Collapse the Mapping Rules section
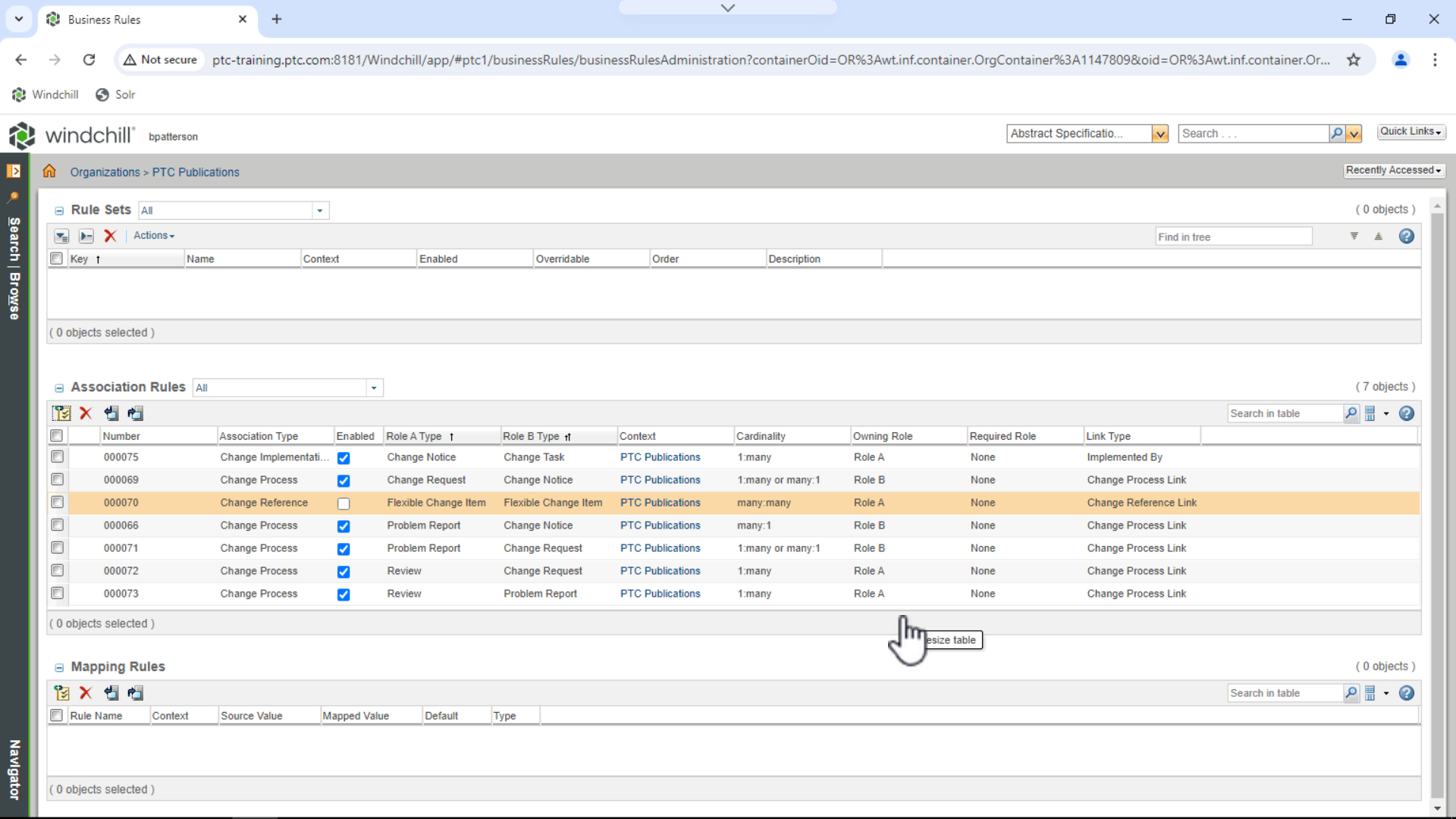The height and width of the screenshot is (819, 1456). pos(58,667)
